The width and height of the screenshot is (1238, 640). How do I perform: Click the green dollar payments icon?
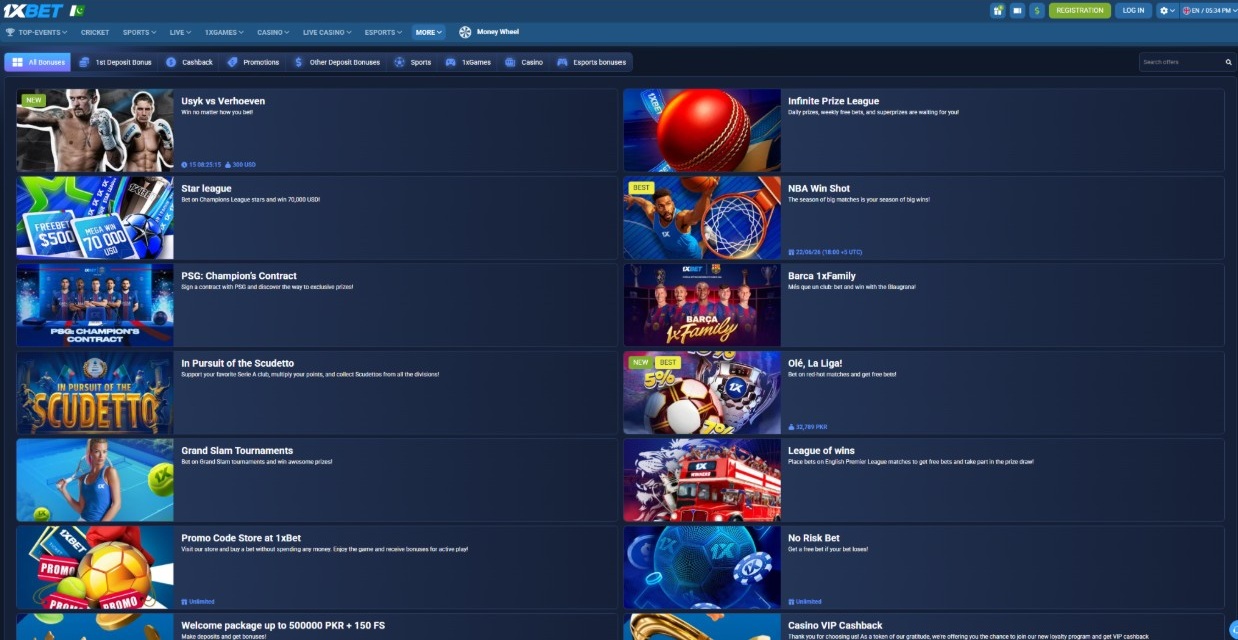1037,10
